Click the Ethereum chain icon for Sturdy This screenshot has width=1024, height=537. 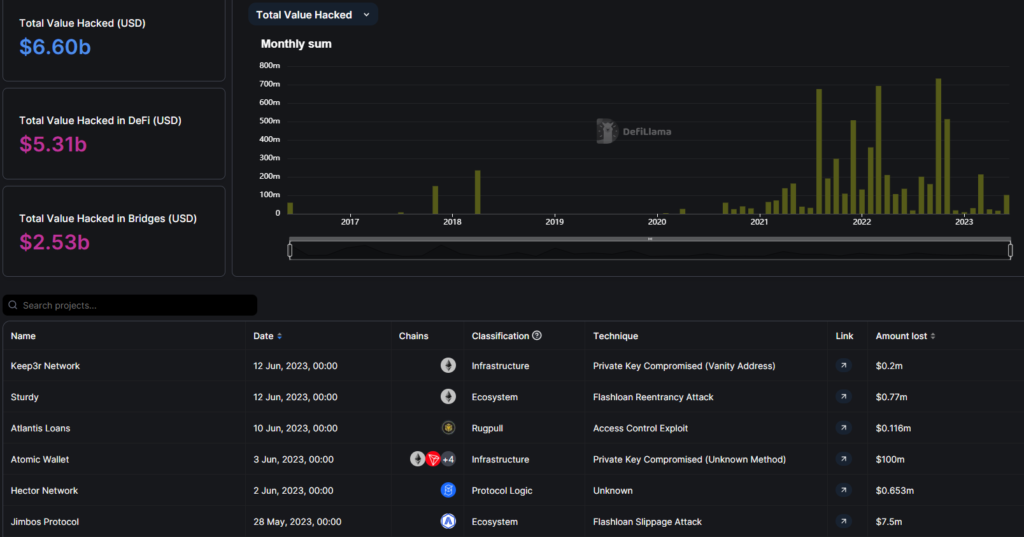448,397
